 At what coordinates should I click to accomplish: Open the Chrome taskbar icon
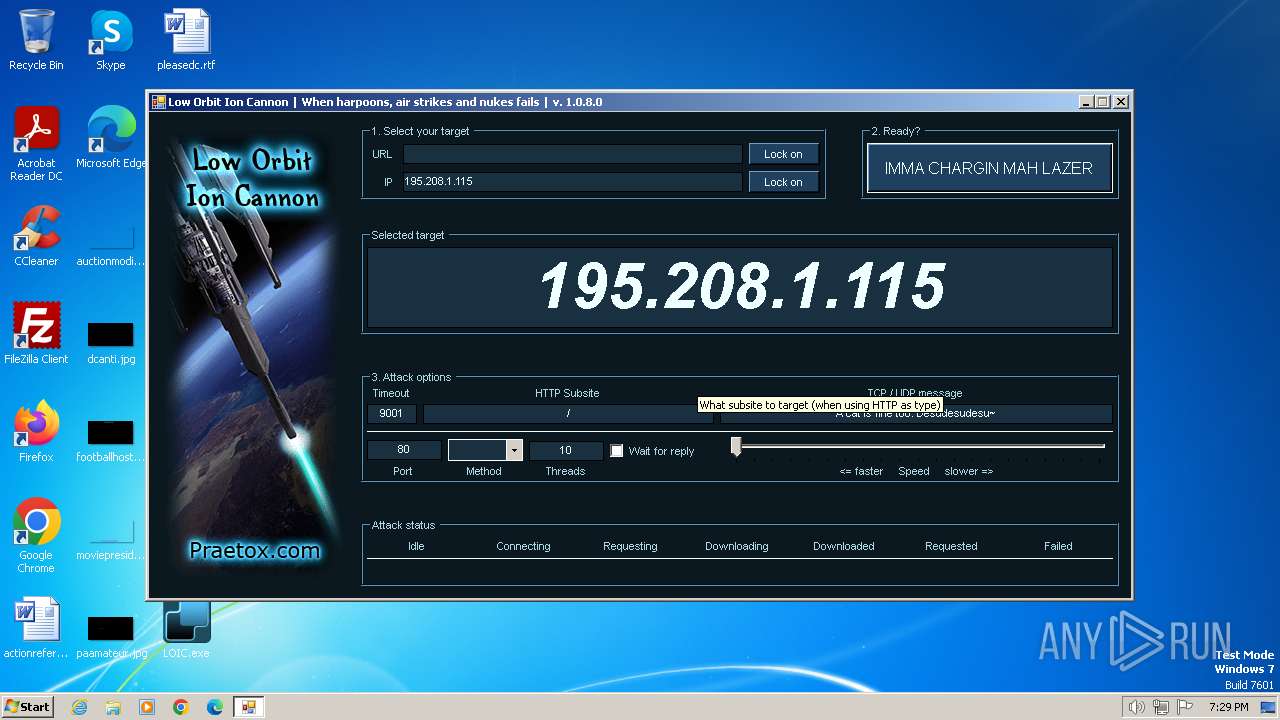click(x=181, y=707)
